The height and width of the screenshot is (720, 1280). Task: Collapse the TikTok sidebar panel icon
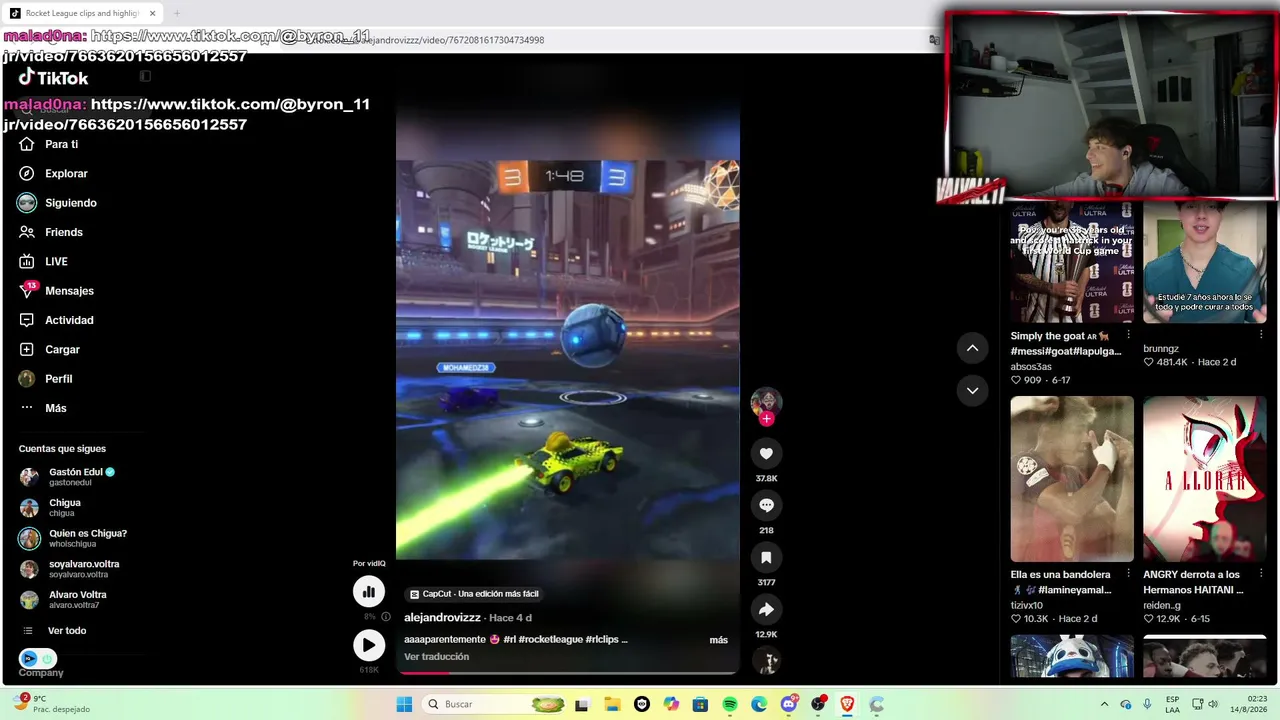(x=145, y=76)
